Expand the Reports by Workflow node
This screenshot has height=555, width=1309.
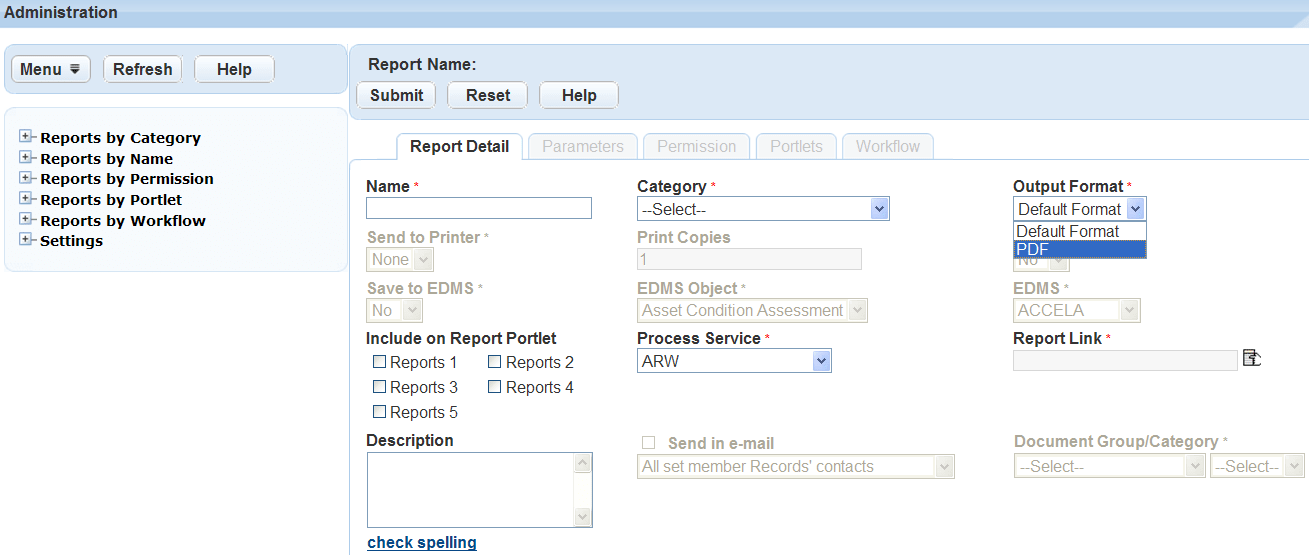(27, 220)
